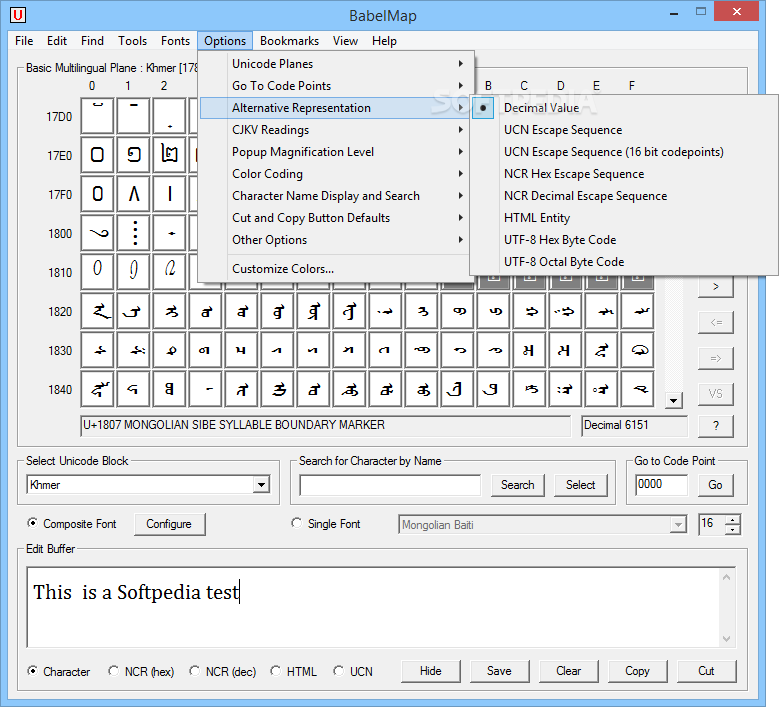Screen dimensions: 779x707
Task: Click the character grid scrollbar down arrow
Action: click(x=674, y=400)
